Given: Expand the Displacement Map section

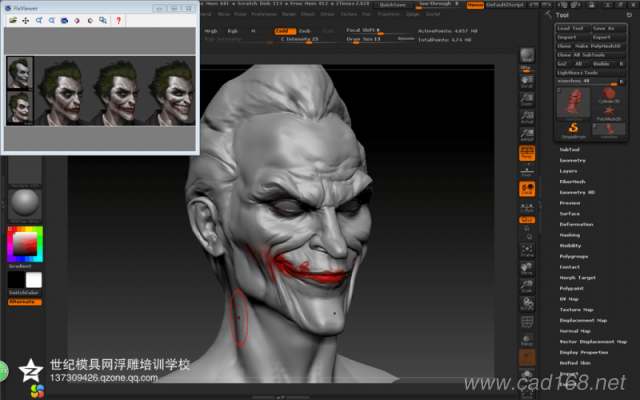Looking at the screenshot, I should [583, 320].
